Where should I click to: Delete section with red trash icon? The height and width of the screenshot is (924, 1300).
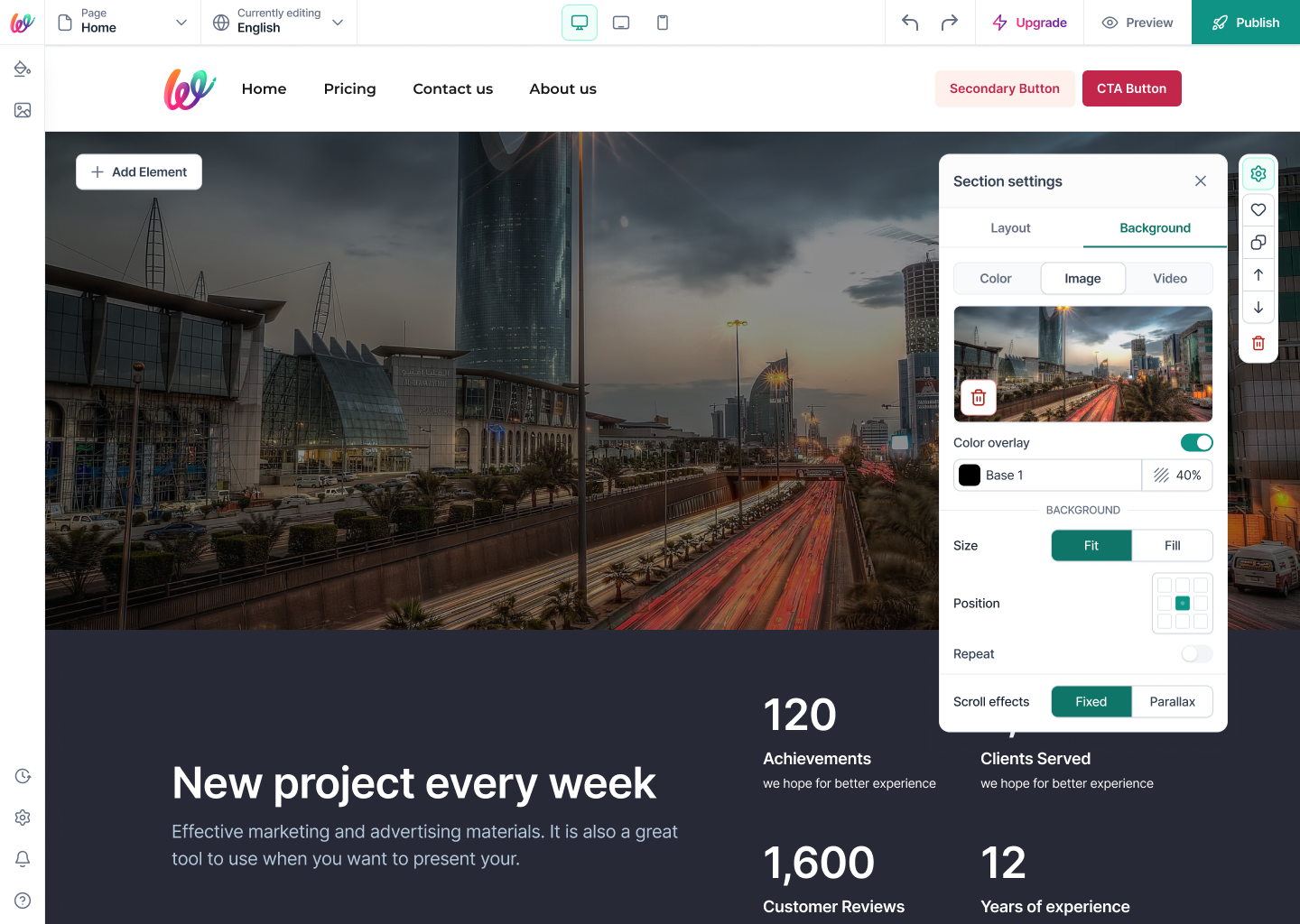click(1258, 343)
